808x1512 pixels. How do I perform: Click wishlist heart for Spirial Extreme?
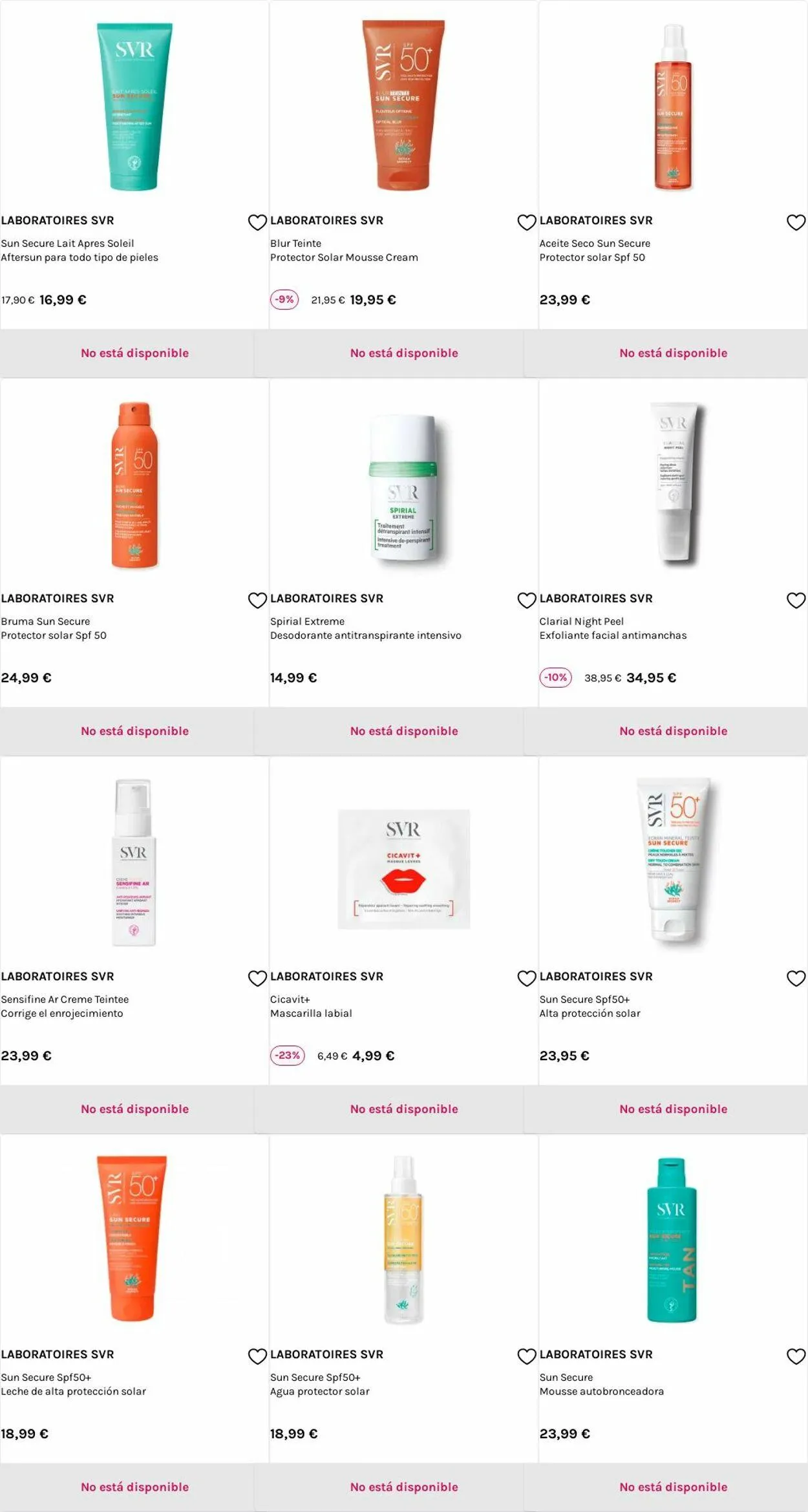point(527,601)
